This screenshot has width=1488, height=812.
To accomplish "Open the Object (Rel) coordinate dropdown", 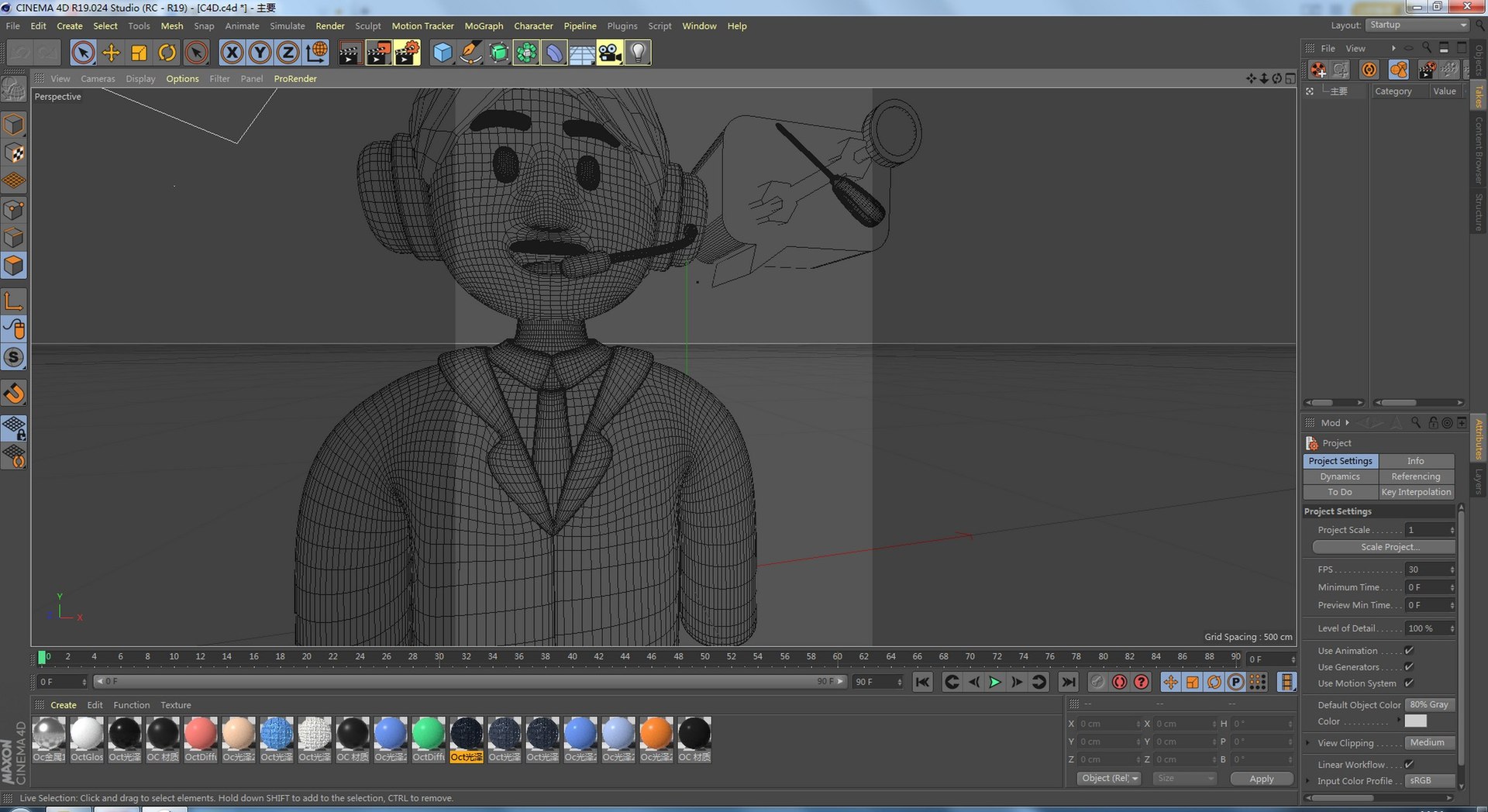I will pos(1109,779).
